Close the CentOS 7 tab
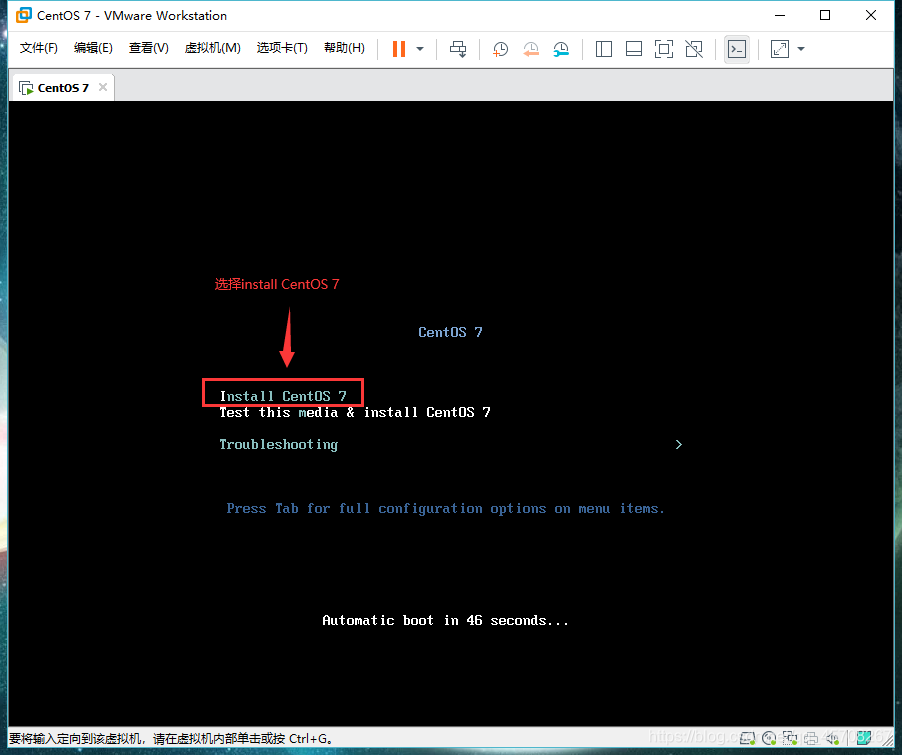The width and height of the screenshot is (902, 755). click(x=103, y=87)
